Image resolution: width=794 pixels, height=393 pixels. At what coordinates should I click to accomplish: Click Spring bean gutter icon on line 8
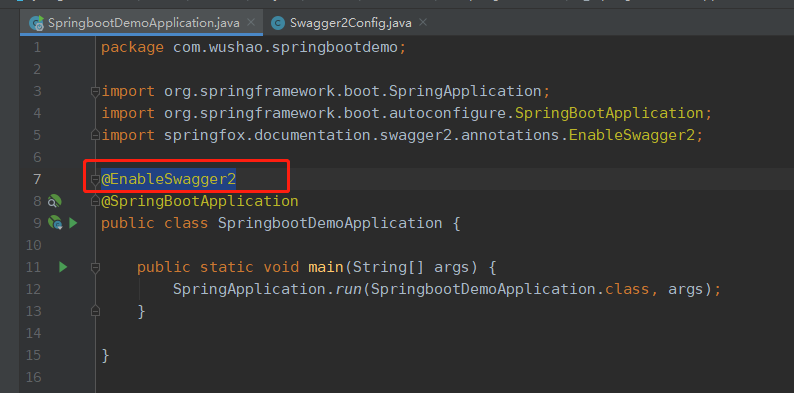54,202
